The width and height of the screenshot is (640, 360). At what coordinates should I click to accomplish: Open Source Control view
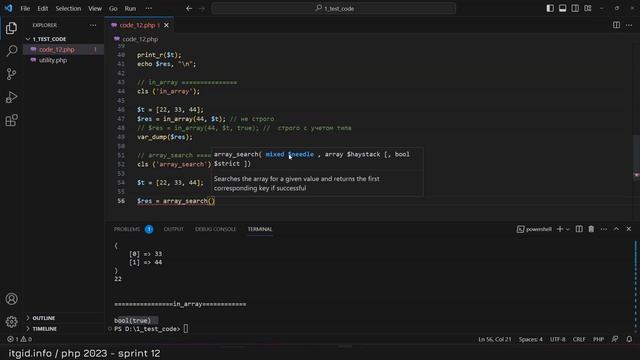pos(11,74)
